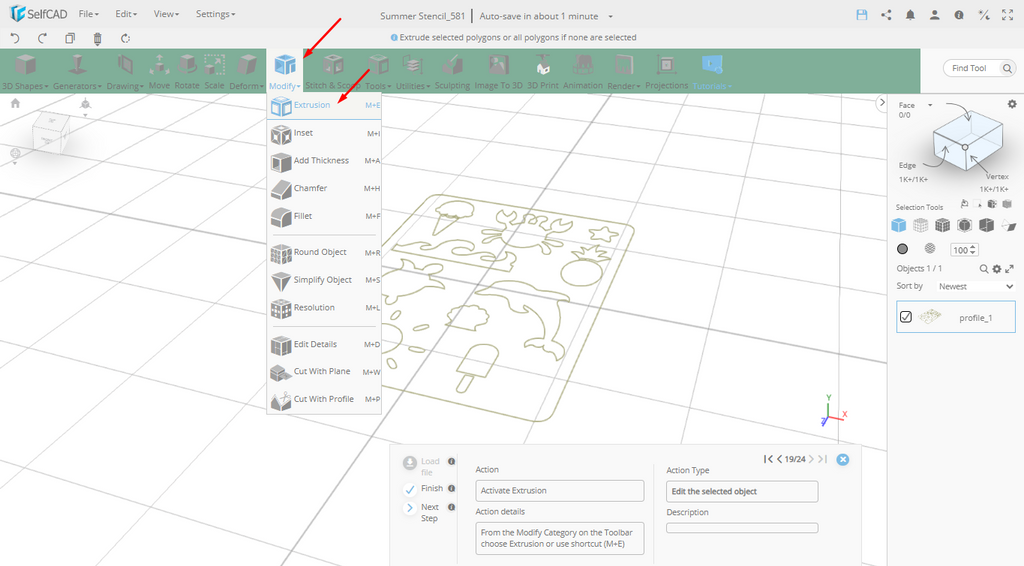This screenshot has height=566, width=1024.
Task: Go to home view icon
Action: (x=15, y=103)
